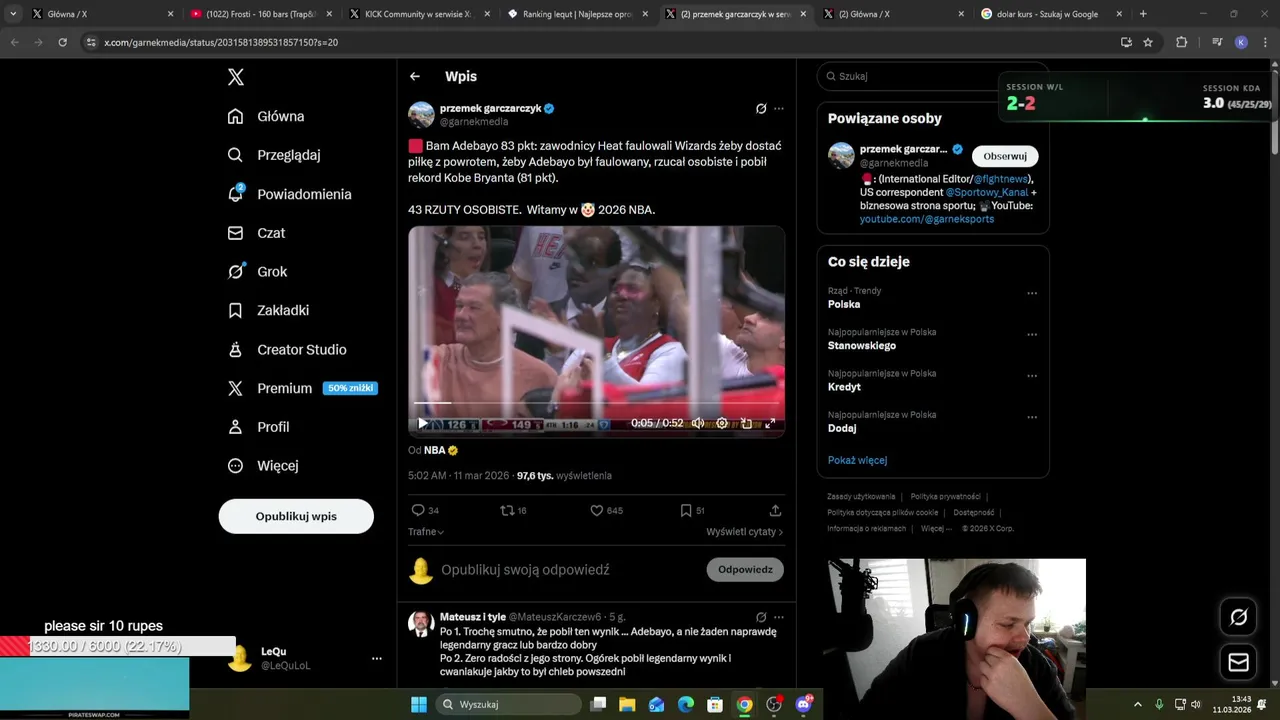
Task: Open Grok from the sidebar
Action: click(257, 272)
